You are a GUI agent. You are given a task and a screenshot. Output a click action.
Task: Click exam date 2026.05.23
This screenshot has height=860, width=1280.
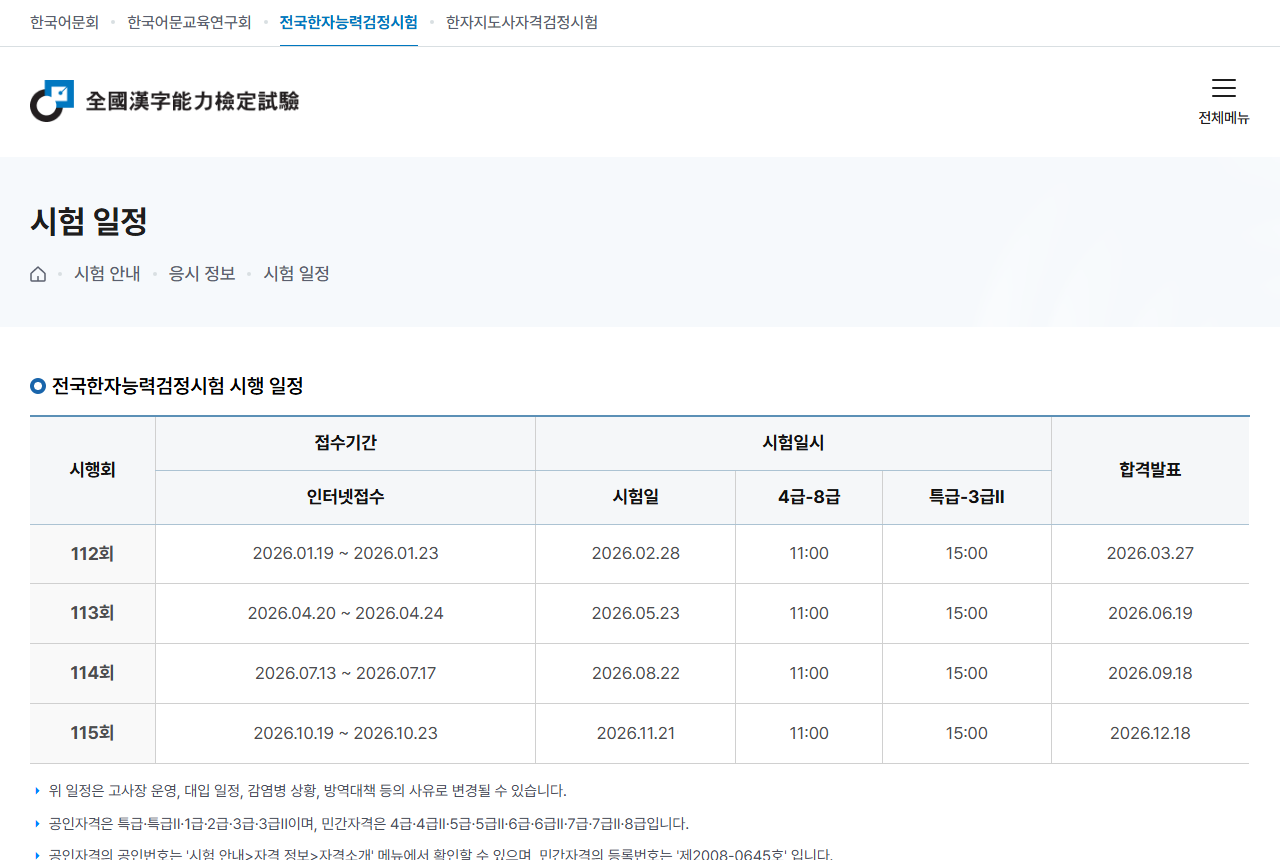[x=636, y=614]
